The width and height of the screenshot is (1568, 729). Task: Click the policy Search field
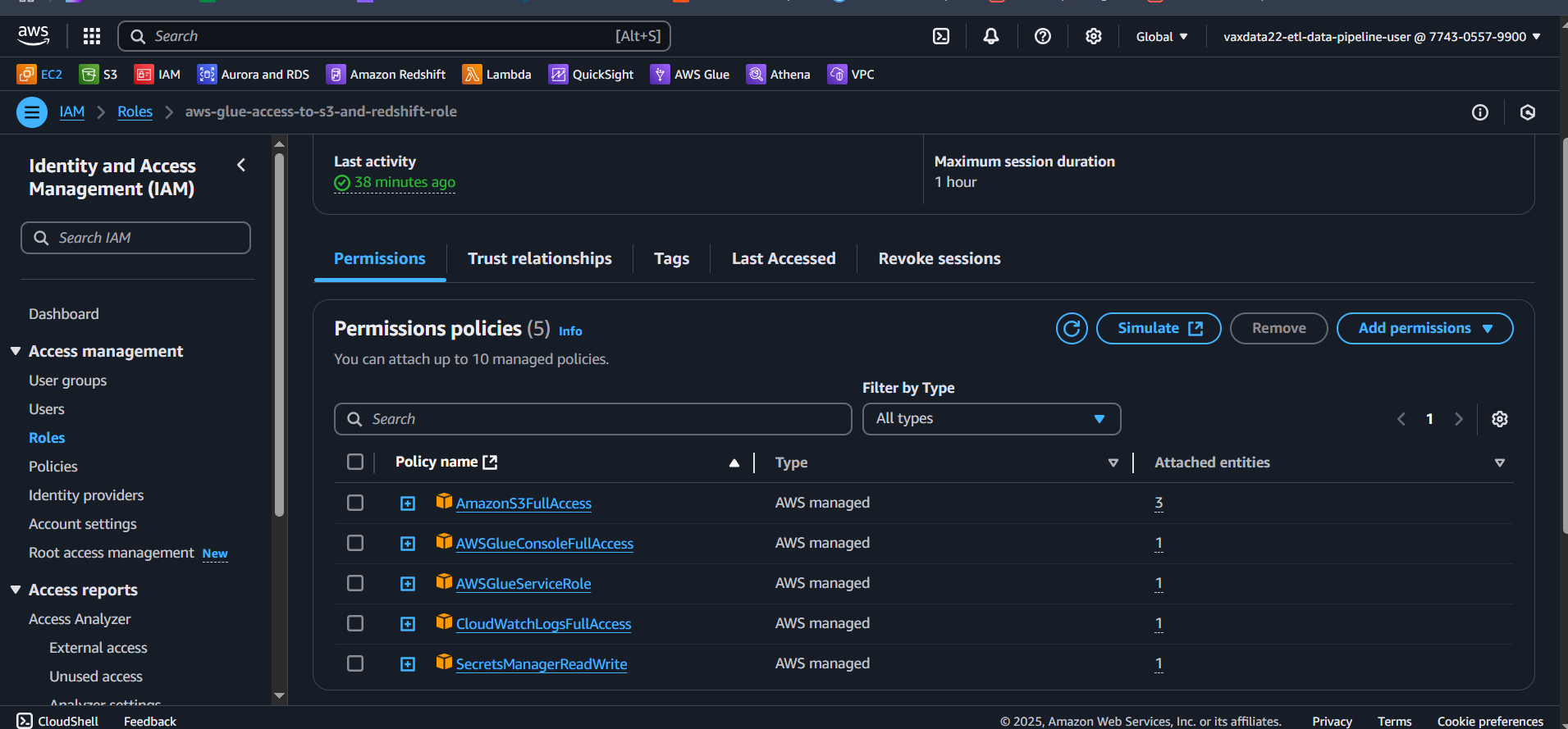[x=592, y=419]
